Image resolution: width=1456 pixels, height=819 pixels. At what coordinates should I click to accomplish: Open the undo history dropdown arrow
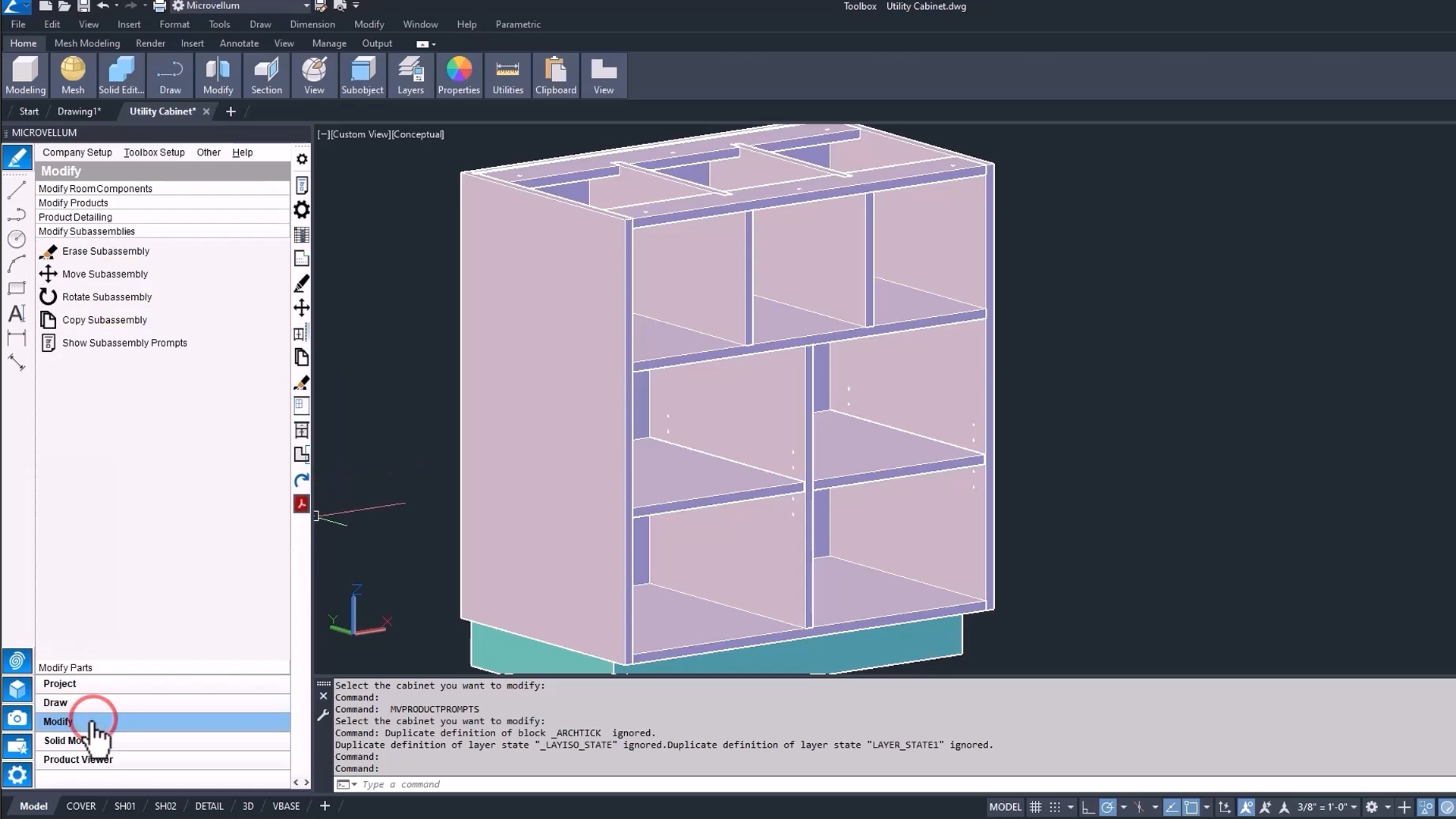[116, 6]
